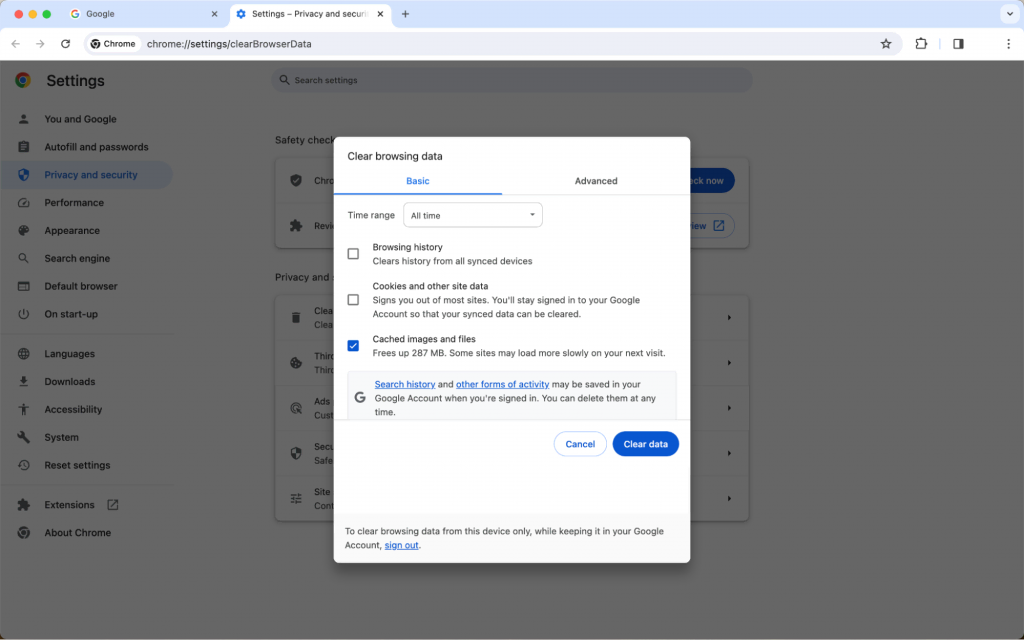Open the other forms of activity link

(x=502, y=384)
